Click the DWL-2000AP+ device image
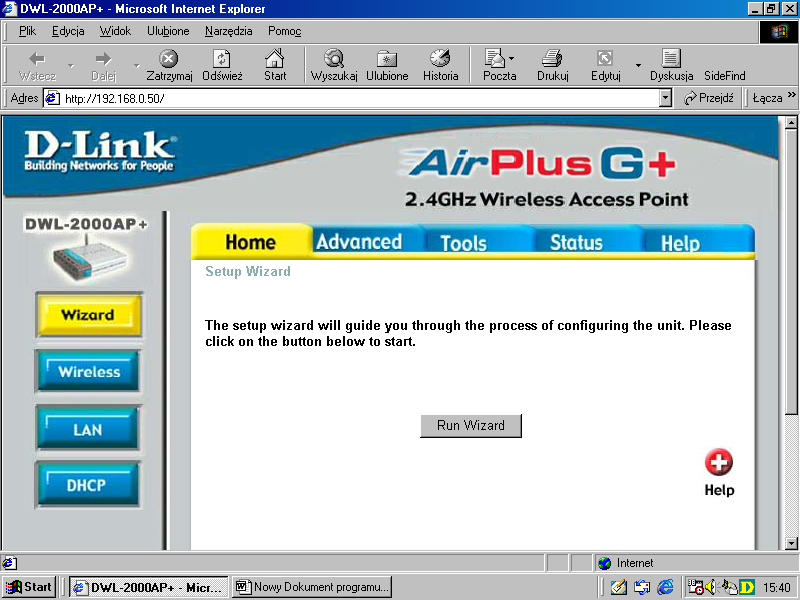The image size is (800, 600). [x=89, y=258]
